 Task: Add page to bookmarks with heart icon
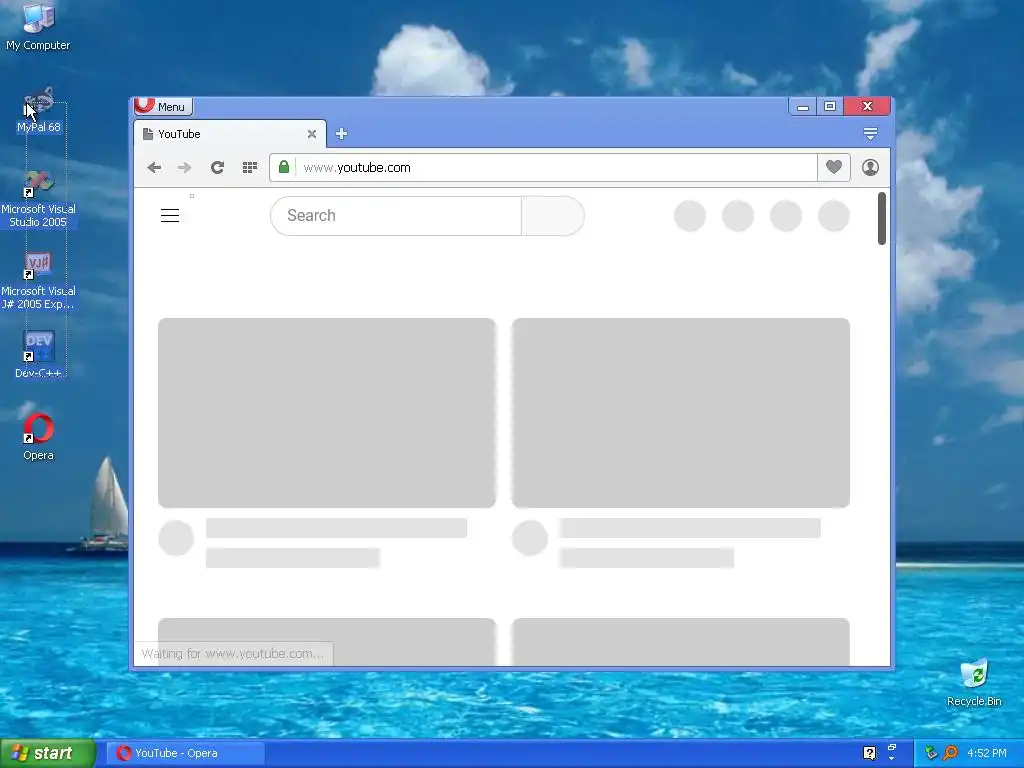tap(833, 167)
